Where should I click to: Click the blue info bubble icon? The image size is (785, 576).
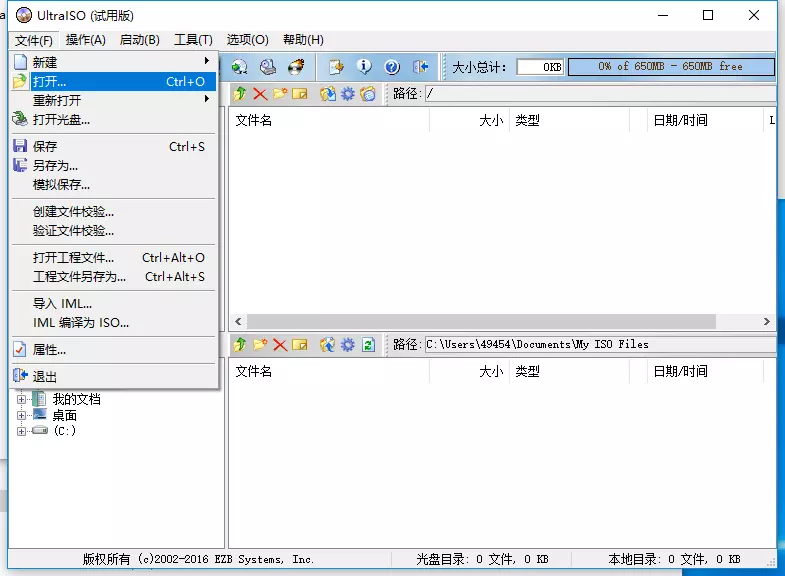coord(364,67)
